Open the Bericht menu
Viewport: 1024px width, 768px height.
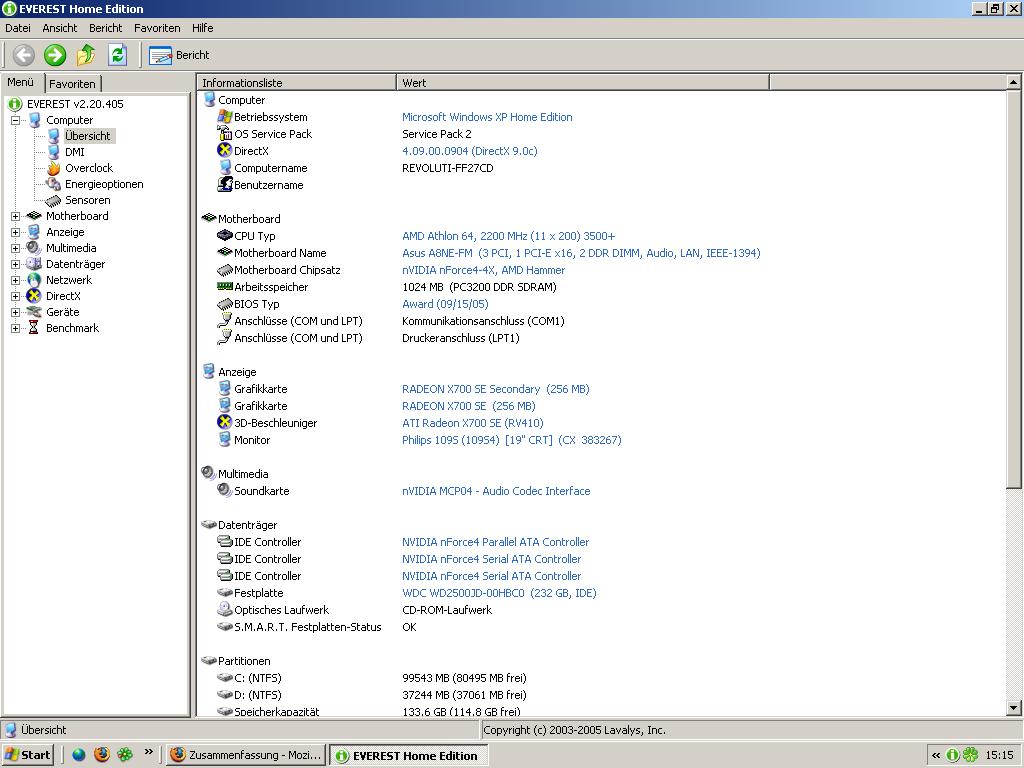coord(106,28)
